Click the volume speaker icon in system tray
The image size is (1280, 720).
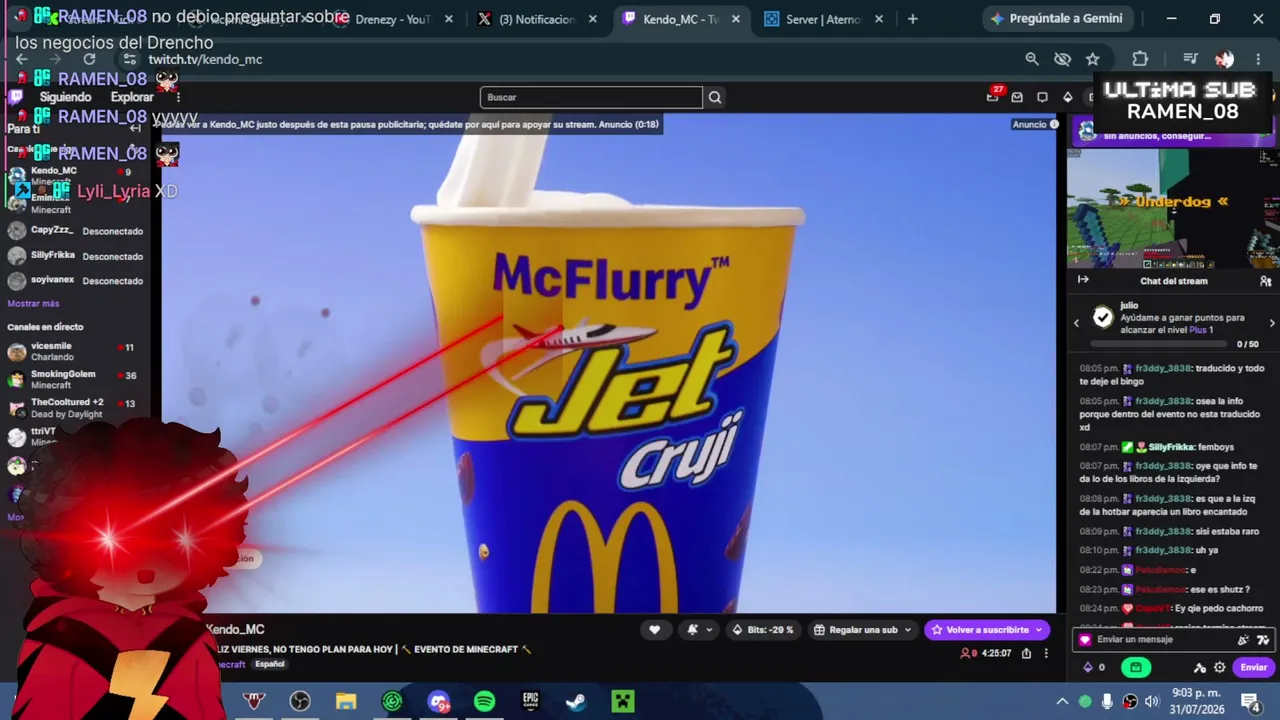(1152, 701)
